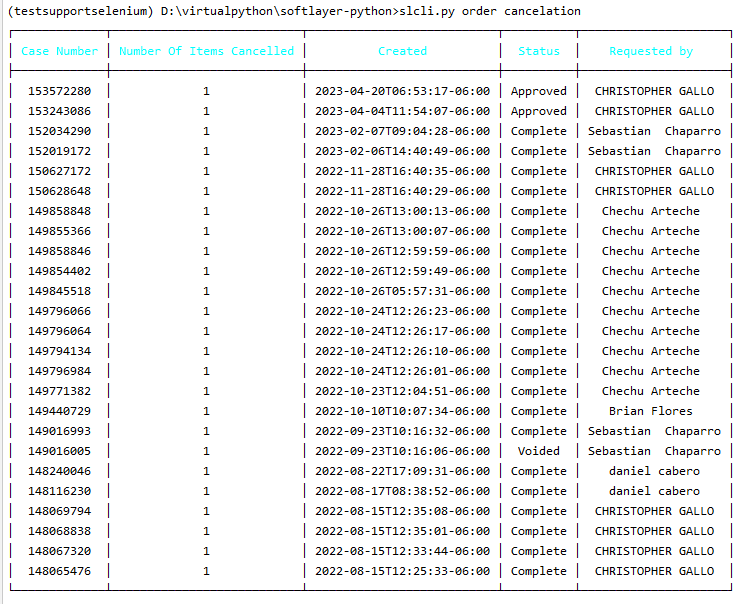Select case number 149796066
Viewport: 746px width, 604px height.
point(59,311)
